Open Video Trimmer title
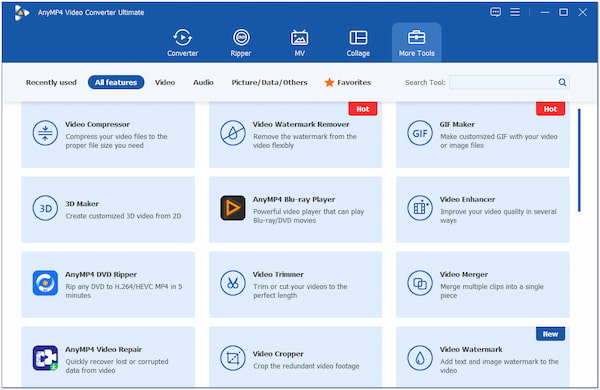Image resolution: width=600 pixels, height=390 pixels. coord(278,274)
